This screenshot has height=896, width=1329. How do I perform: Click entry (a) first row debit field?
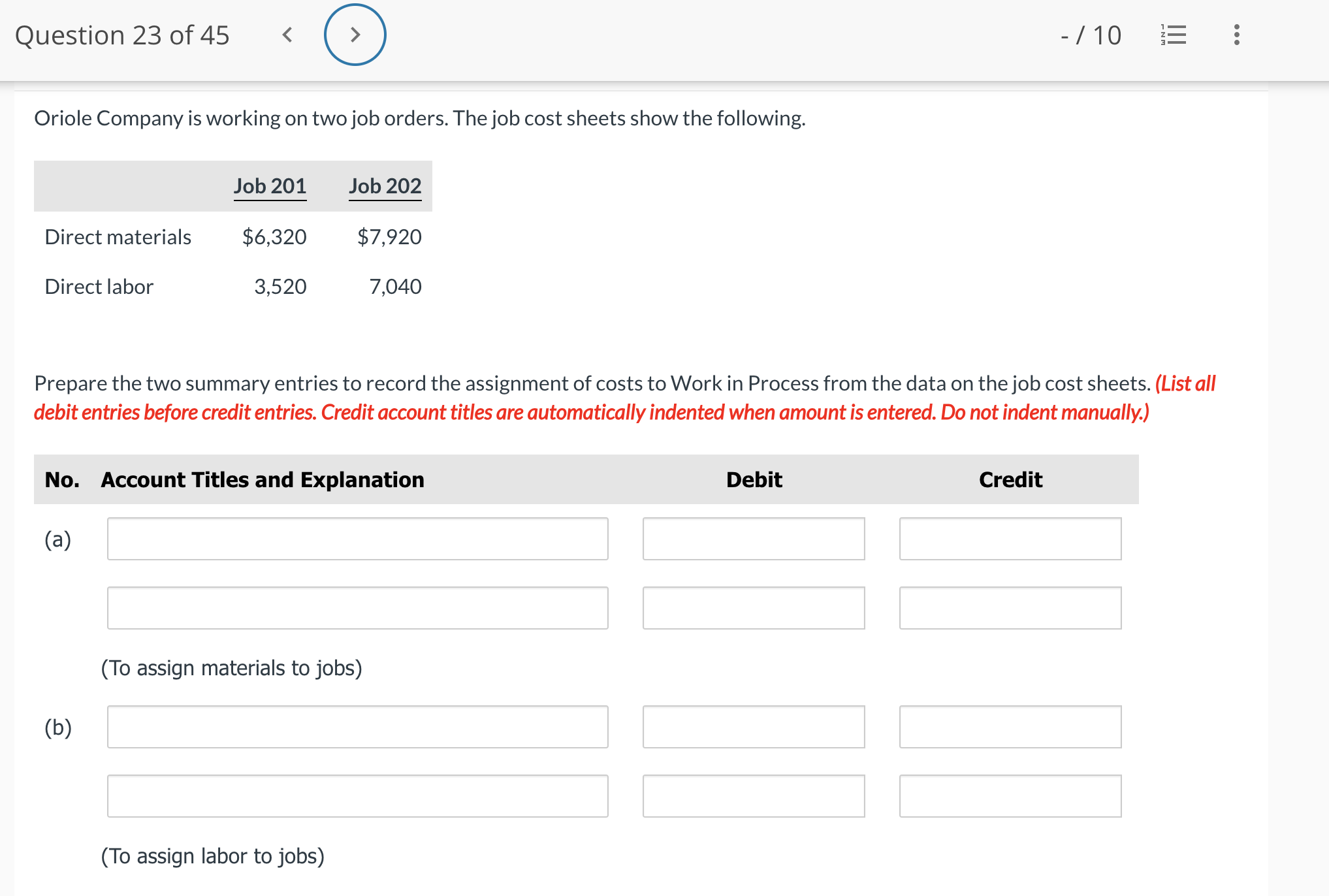[753, 539]
